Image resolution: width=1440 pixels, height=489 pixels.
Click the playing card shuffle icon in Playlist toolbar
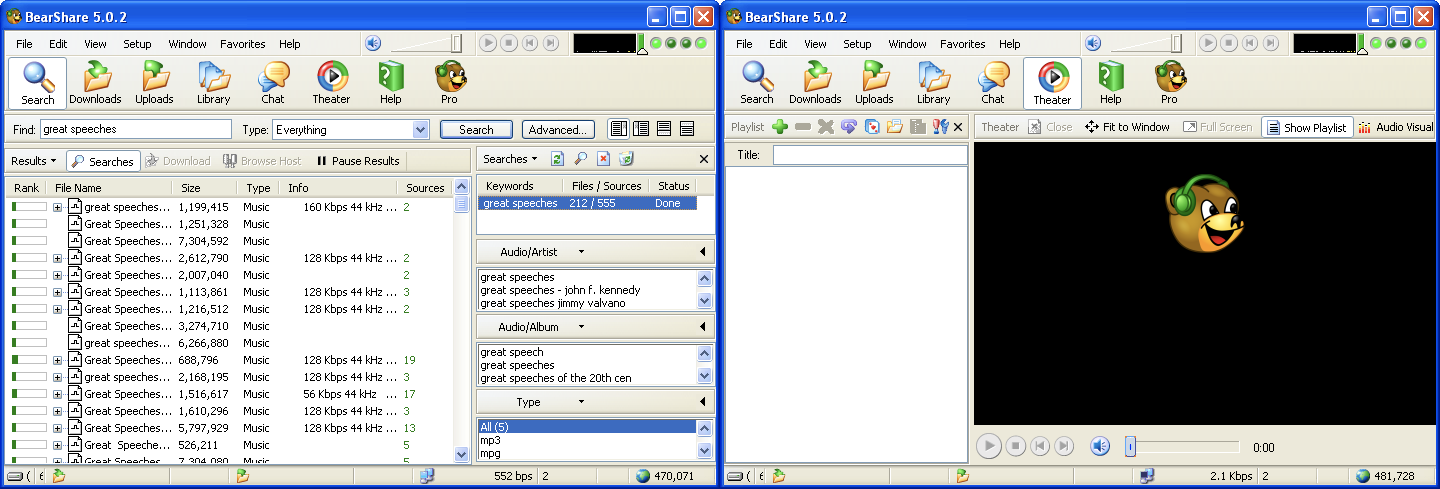click(x=872, y=127)
